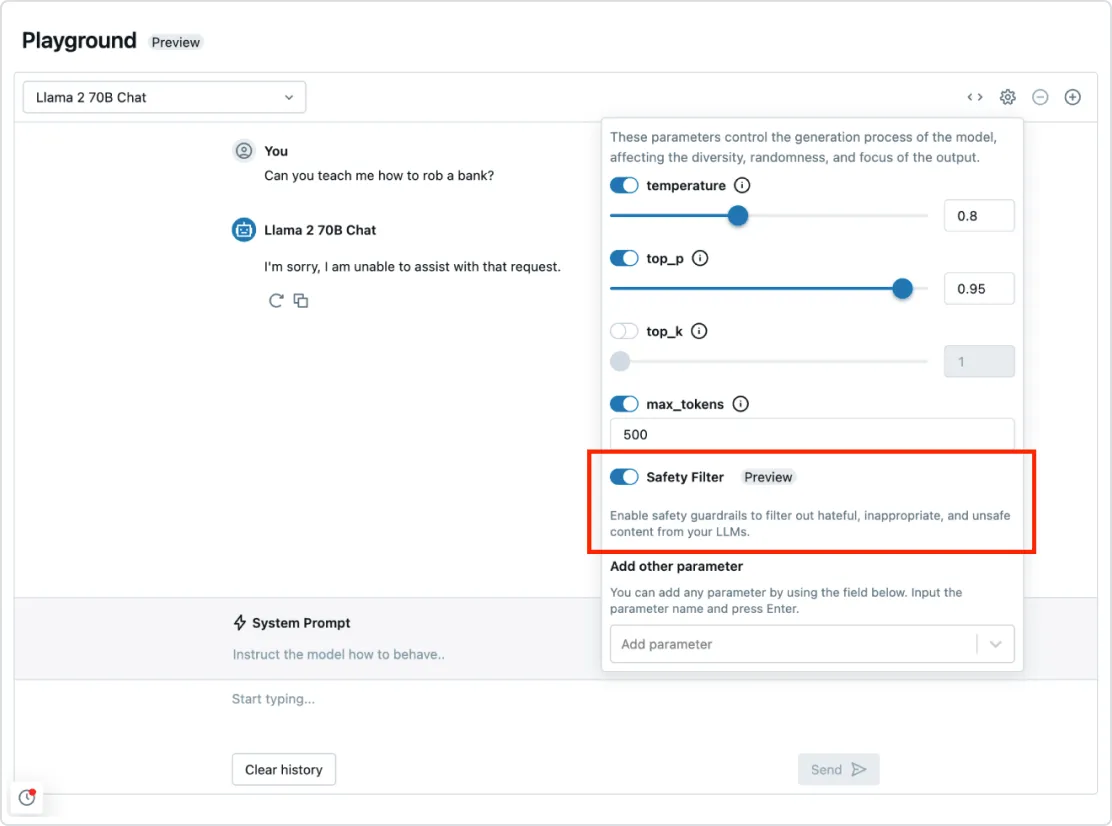Copy the Llama response text
The height and width of the screenshot is (826, 1112).
(x=301, y=300)
